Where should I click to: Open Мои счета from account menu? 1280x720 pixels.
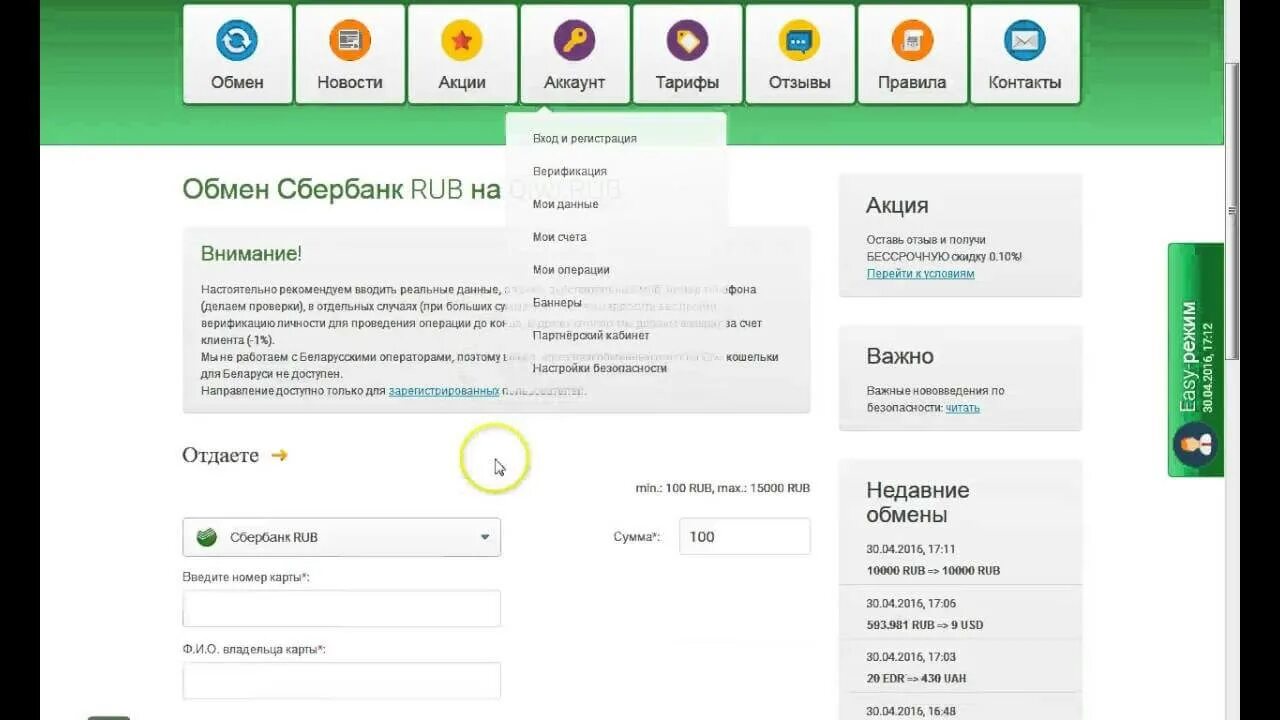pyautogui.click(x=560, y=237)
